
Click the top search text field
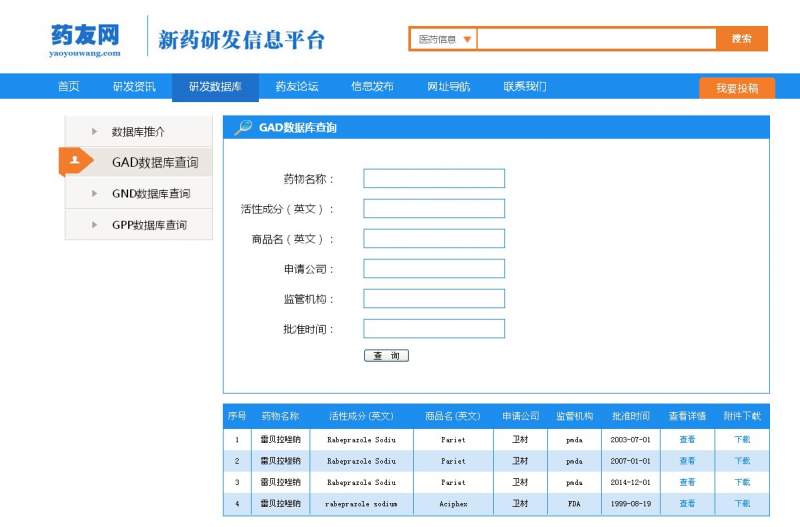(596, 39)
